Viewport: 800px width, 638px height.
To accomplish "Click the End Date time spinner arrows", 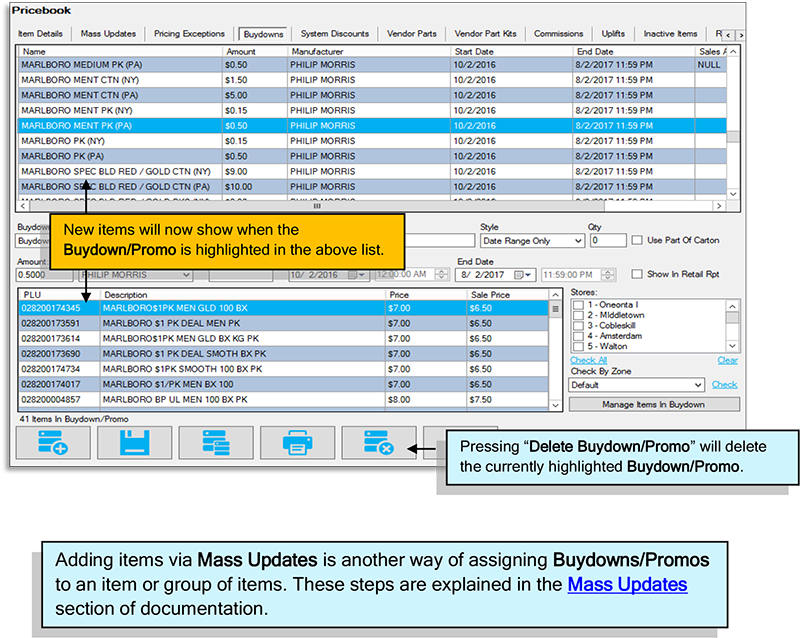I will pos(608,275).
